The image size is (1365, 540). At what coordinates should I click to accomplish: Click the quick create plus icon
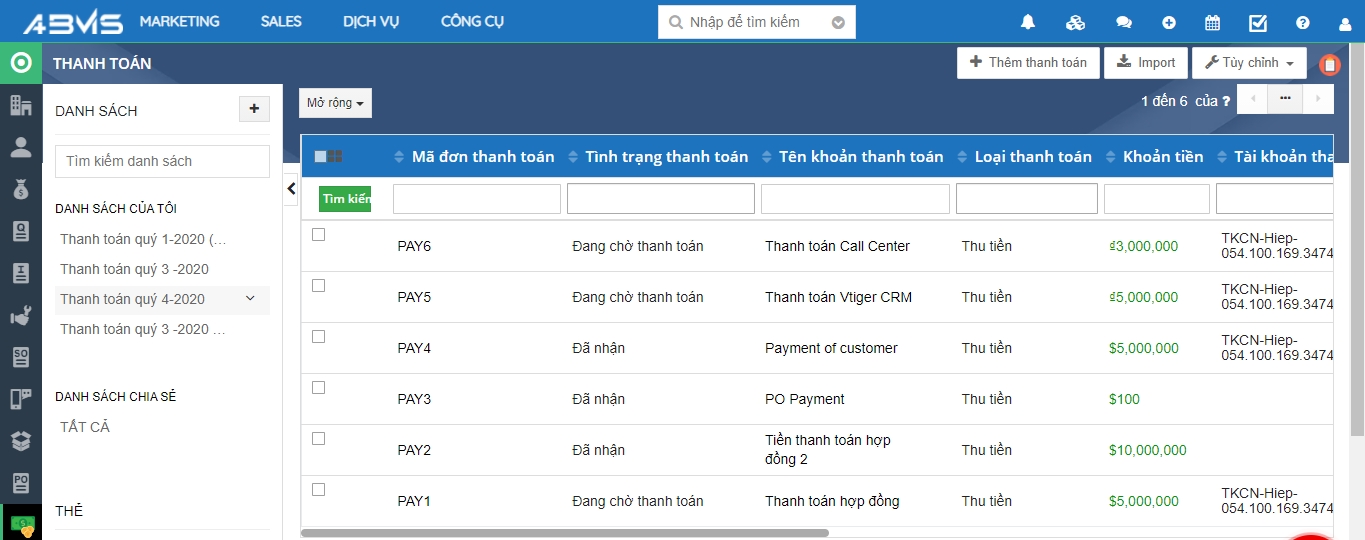coord(1169,22)
